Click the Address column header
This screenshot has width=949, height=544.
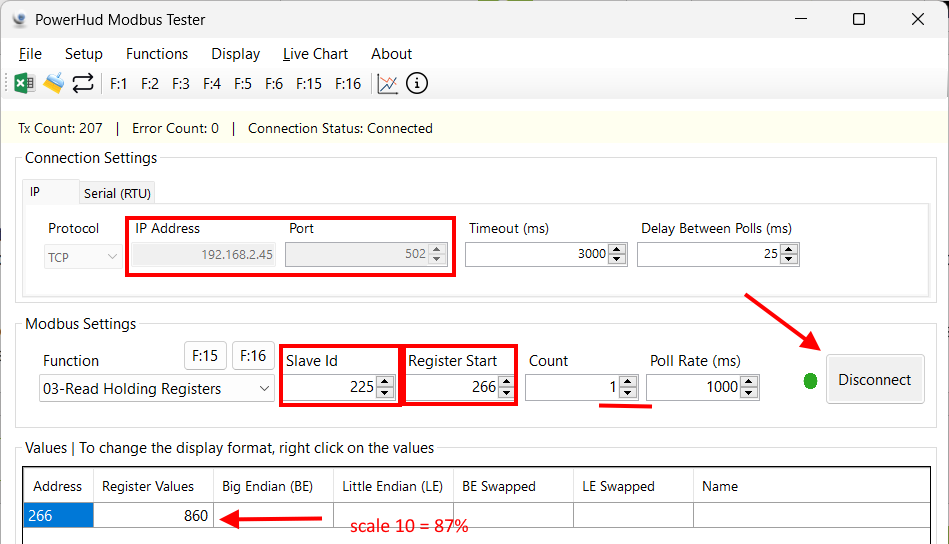click(x=58, y=486)
